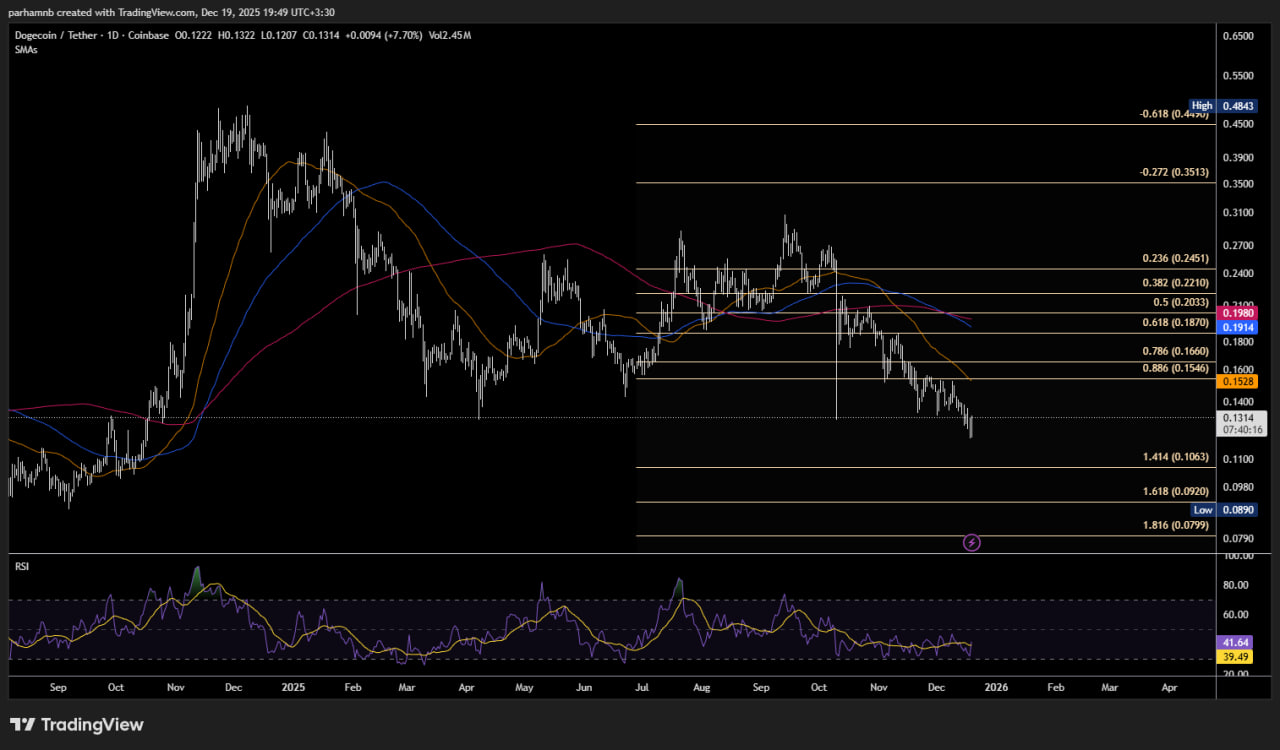Click the 2025 label on time axis
This screenshot has width=1280, height=750.
click(x=293, y=688)
